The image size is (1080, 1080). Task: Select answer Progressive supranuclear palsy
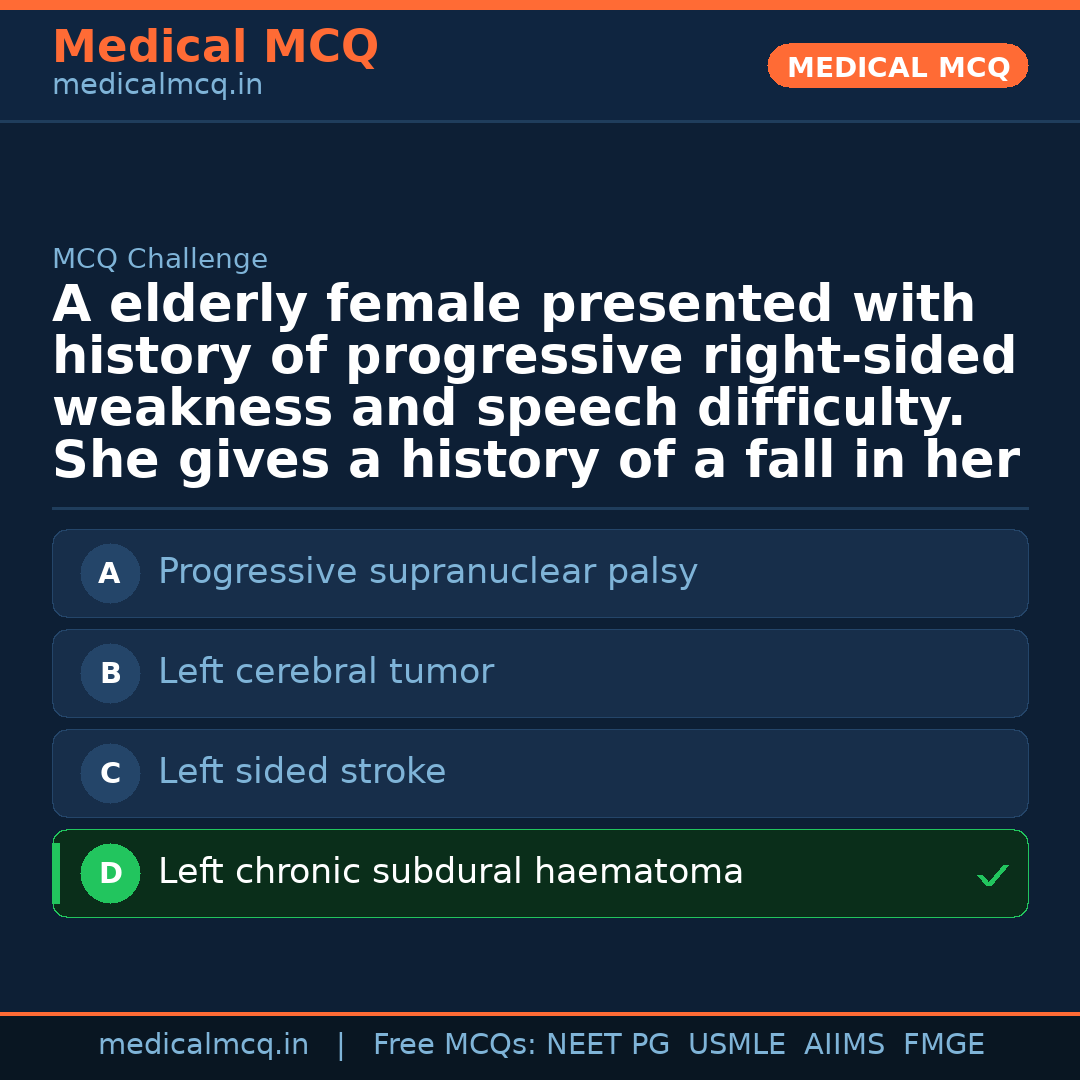click(x=428, y=572)
